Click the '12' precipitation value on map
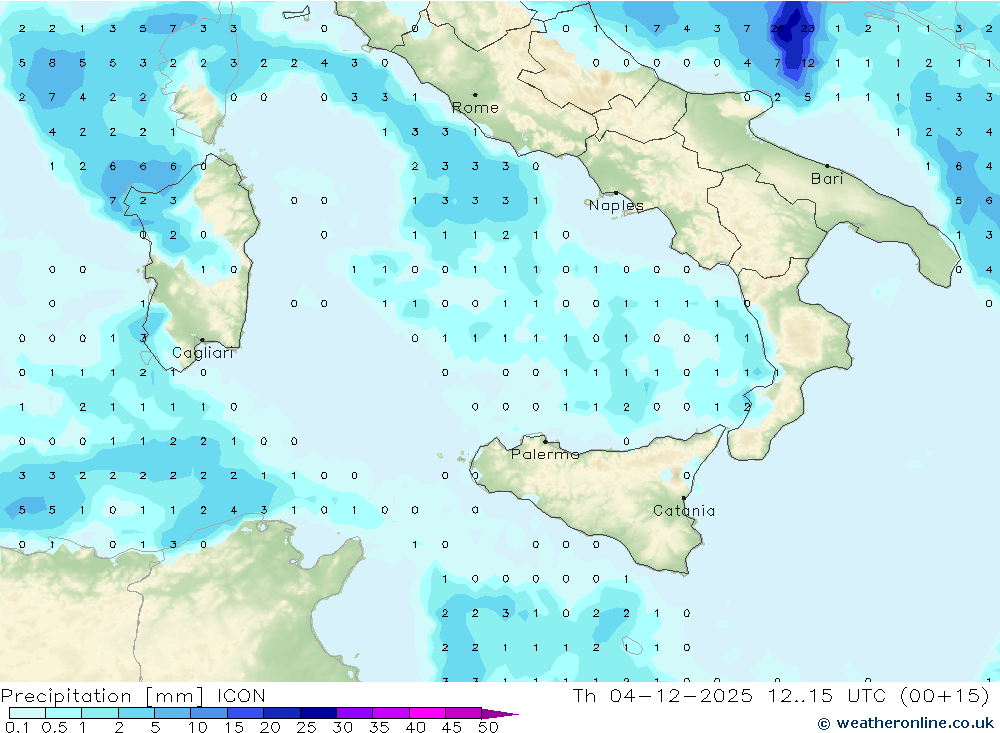This screenshot has height=733, width=1000. tap(807, 63)
